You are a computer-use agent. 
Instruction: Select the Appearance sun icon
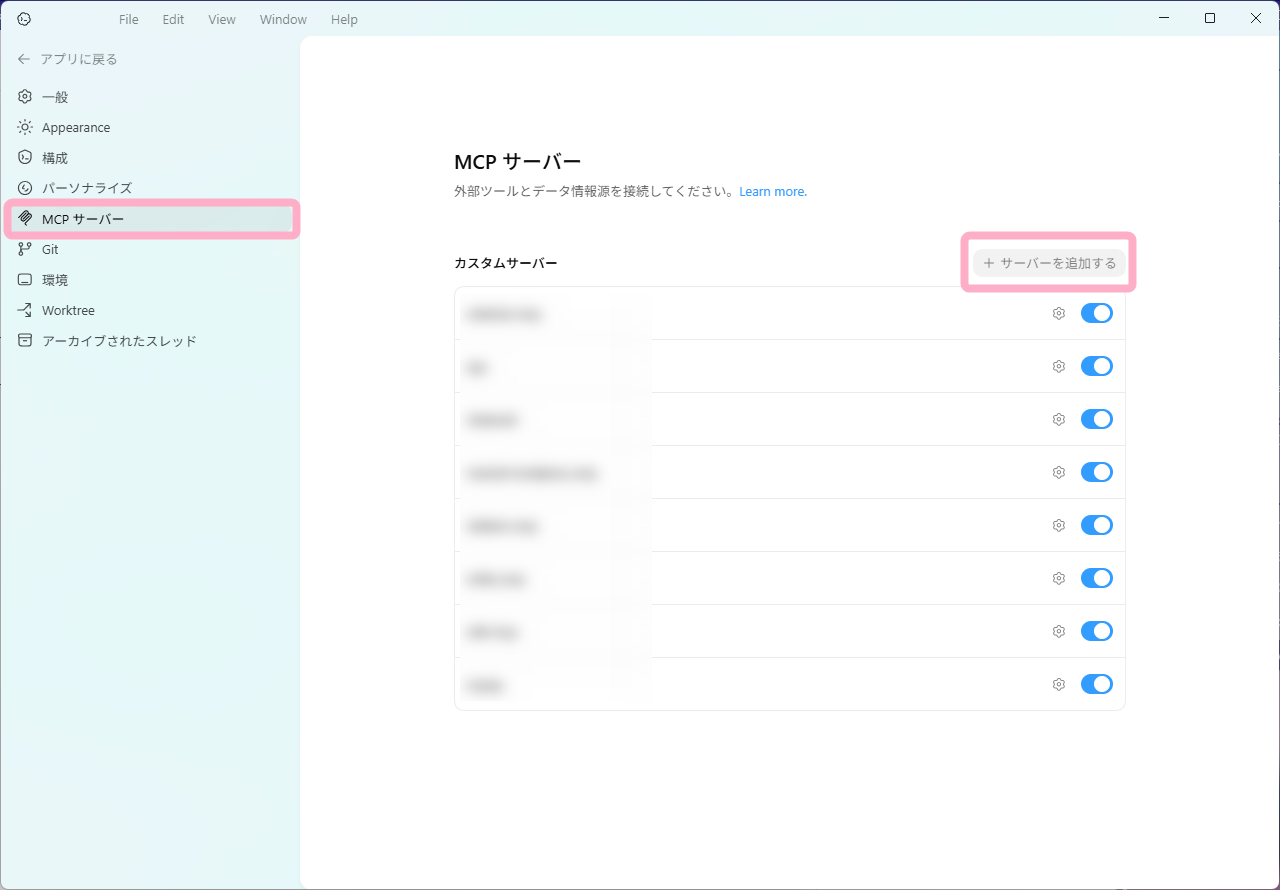coord(25,127)
